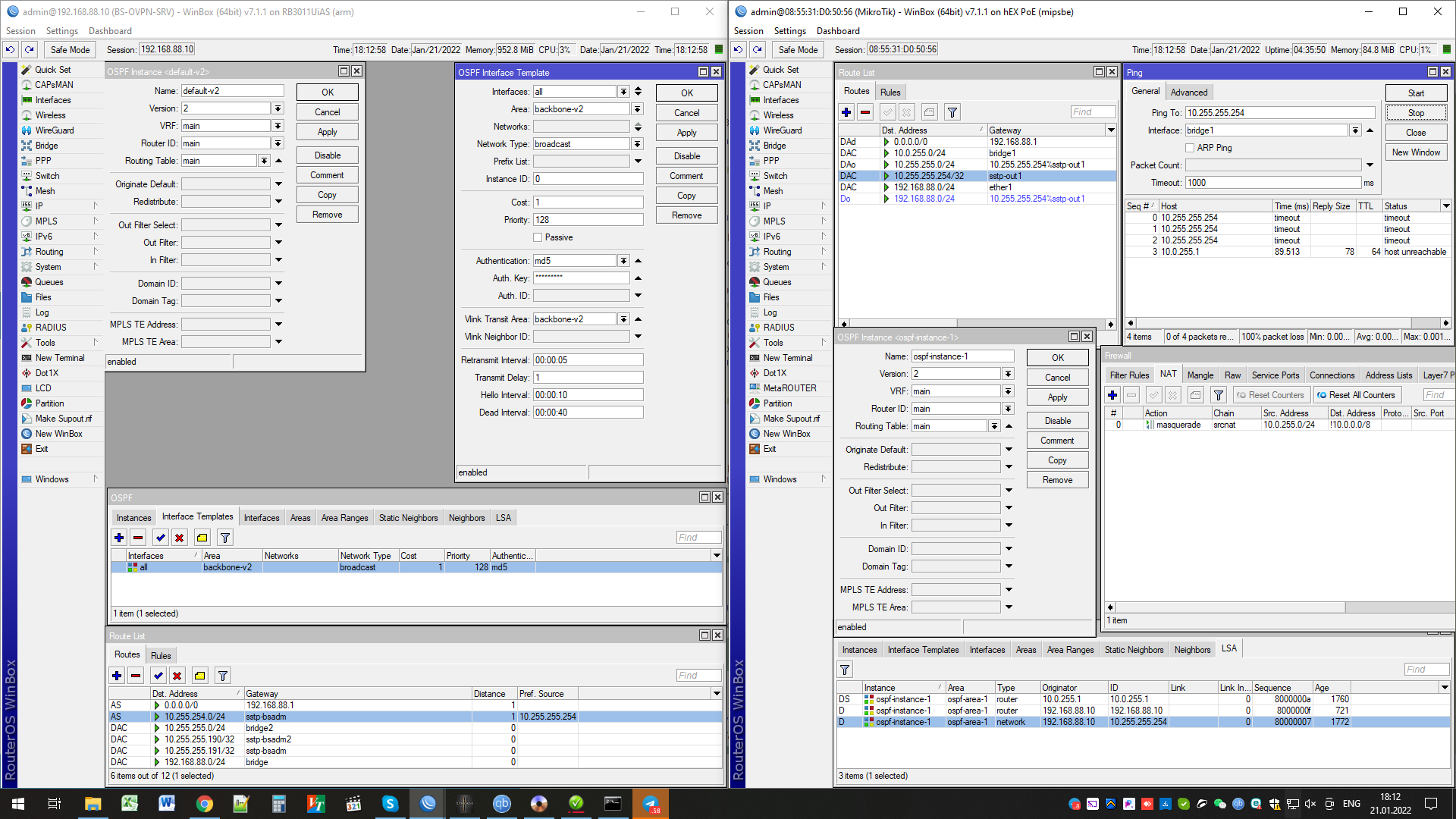Click Reset All Counters in Firewall
Viewport: 1456px width, 819px height.
click(x=1357, y=395)
